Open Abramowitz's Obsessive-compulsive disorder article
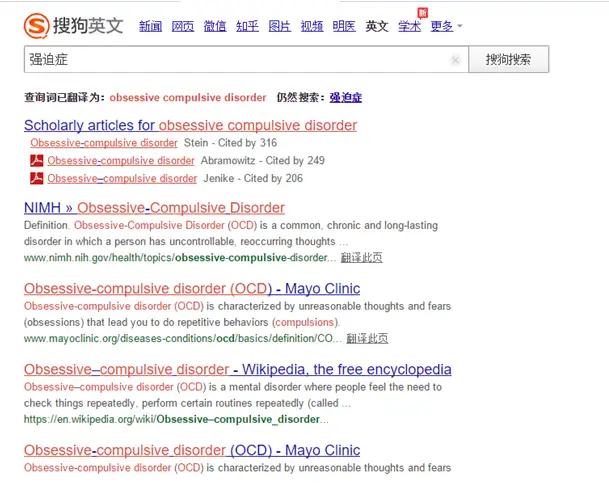 (121, 161)
